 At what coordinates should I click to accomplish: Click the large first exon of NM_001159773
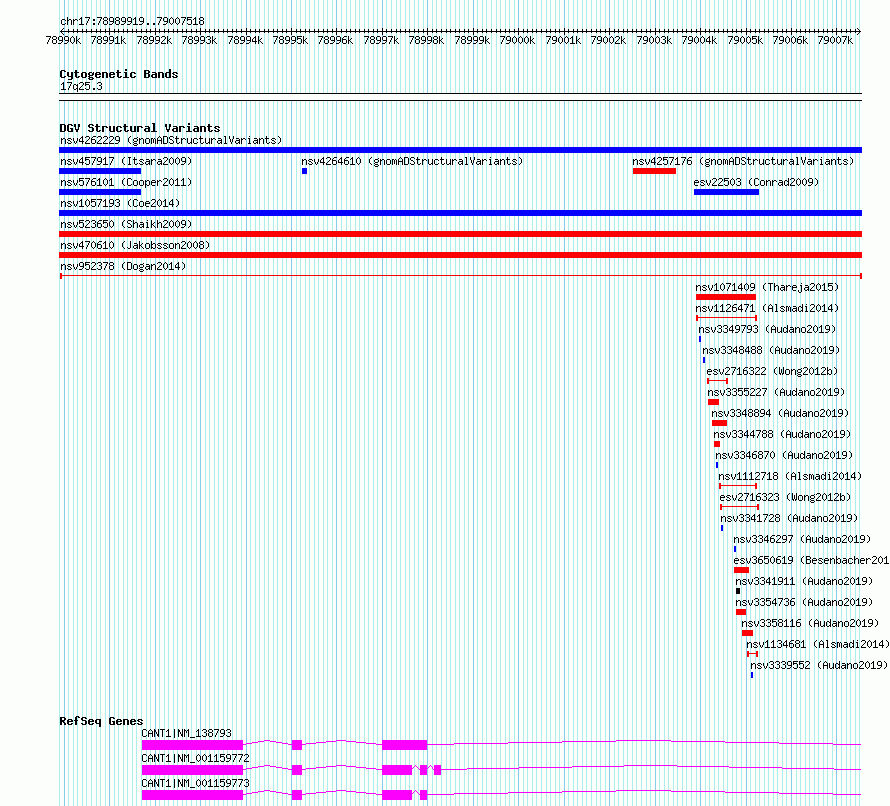192,795
